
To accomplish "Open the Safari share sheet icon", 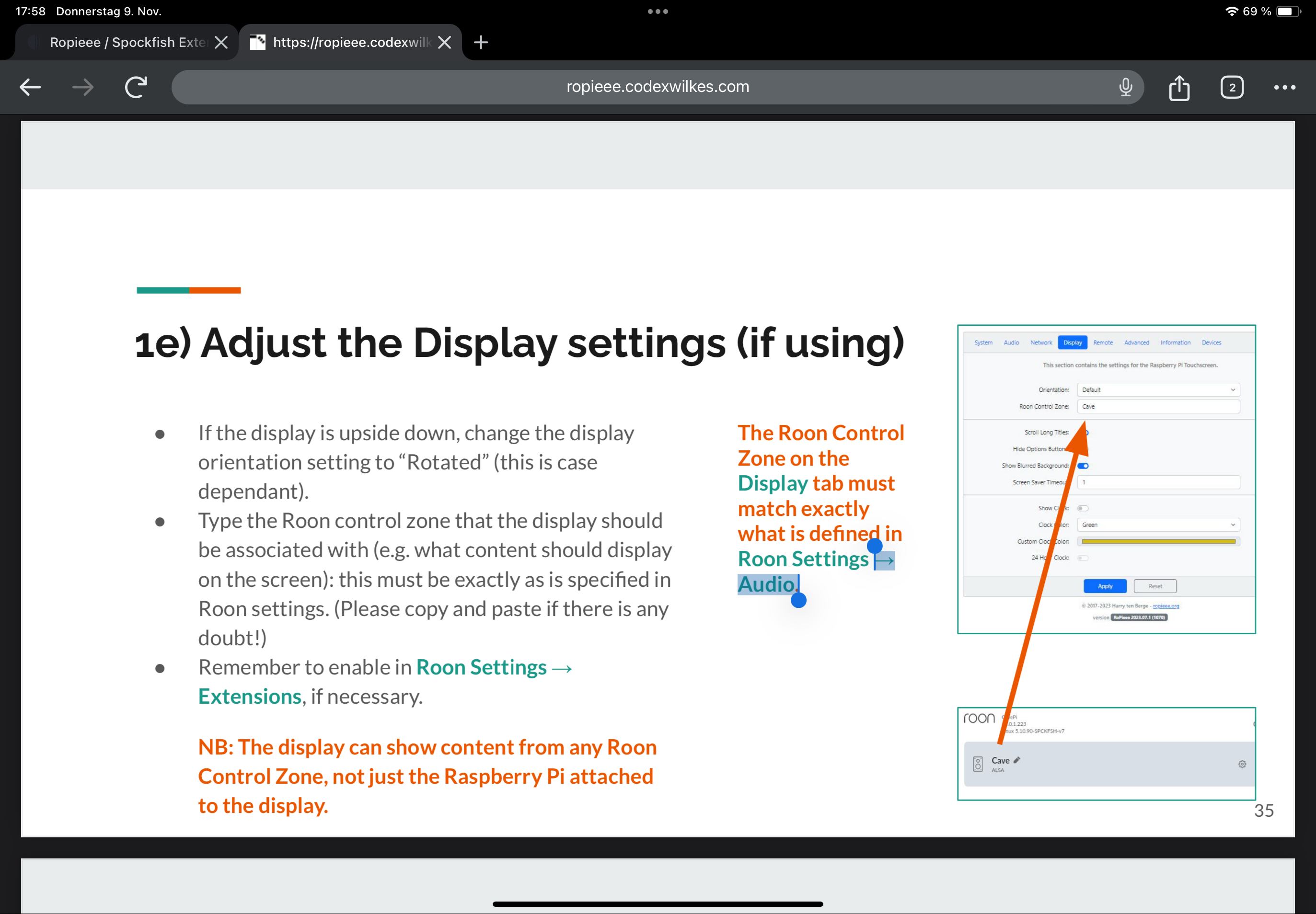I will coord(1179,87).
